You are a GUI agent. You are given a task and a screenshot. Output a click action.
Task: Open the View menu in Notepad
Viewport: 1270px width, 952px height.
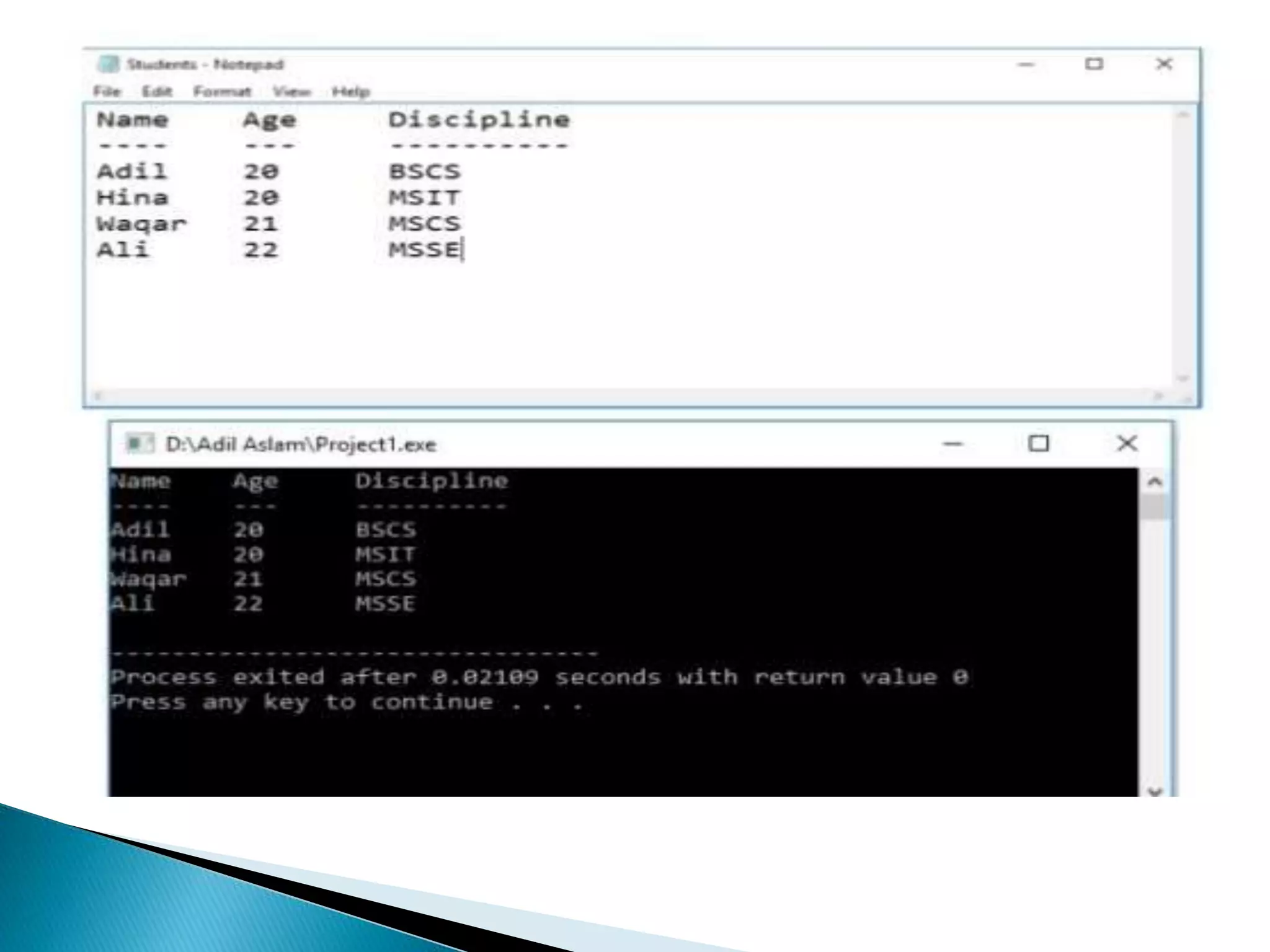[x=291, y=92]
